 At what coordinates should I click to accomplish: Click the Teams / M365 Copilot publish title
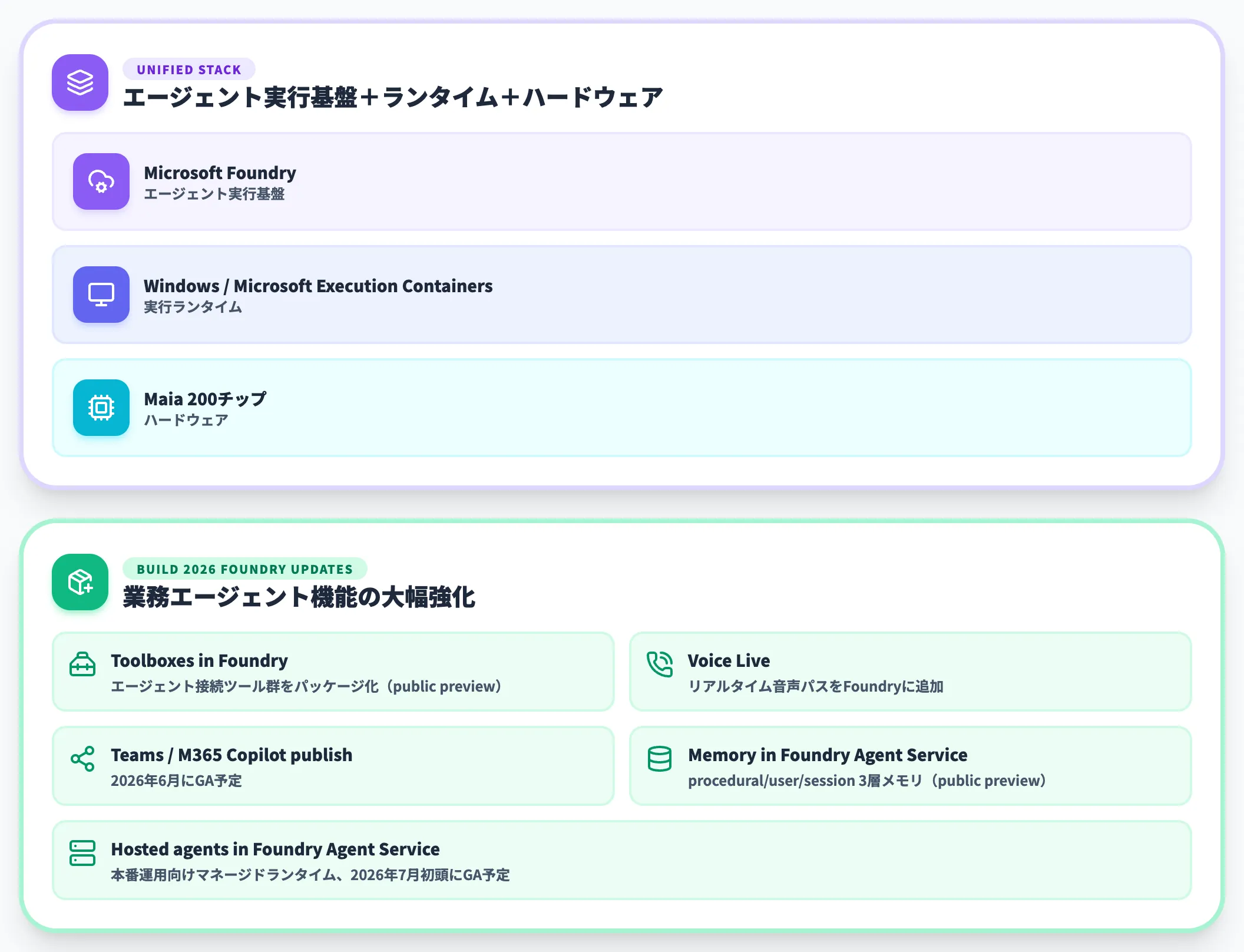click(x=231, y=755)
